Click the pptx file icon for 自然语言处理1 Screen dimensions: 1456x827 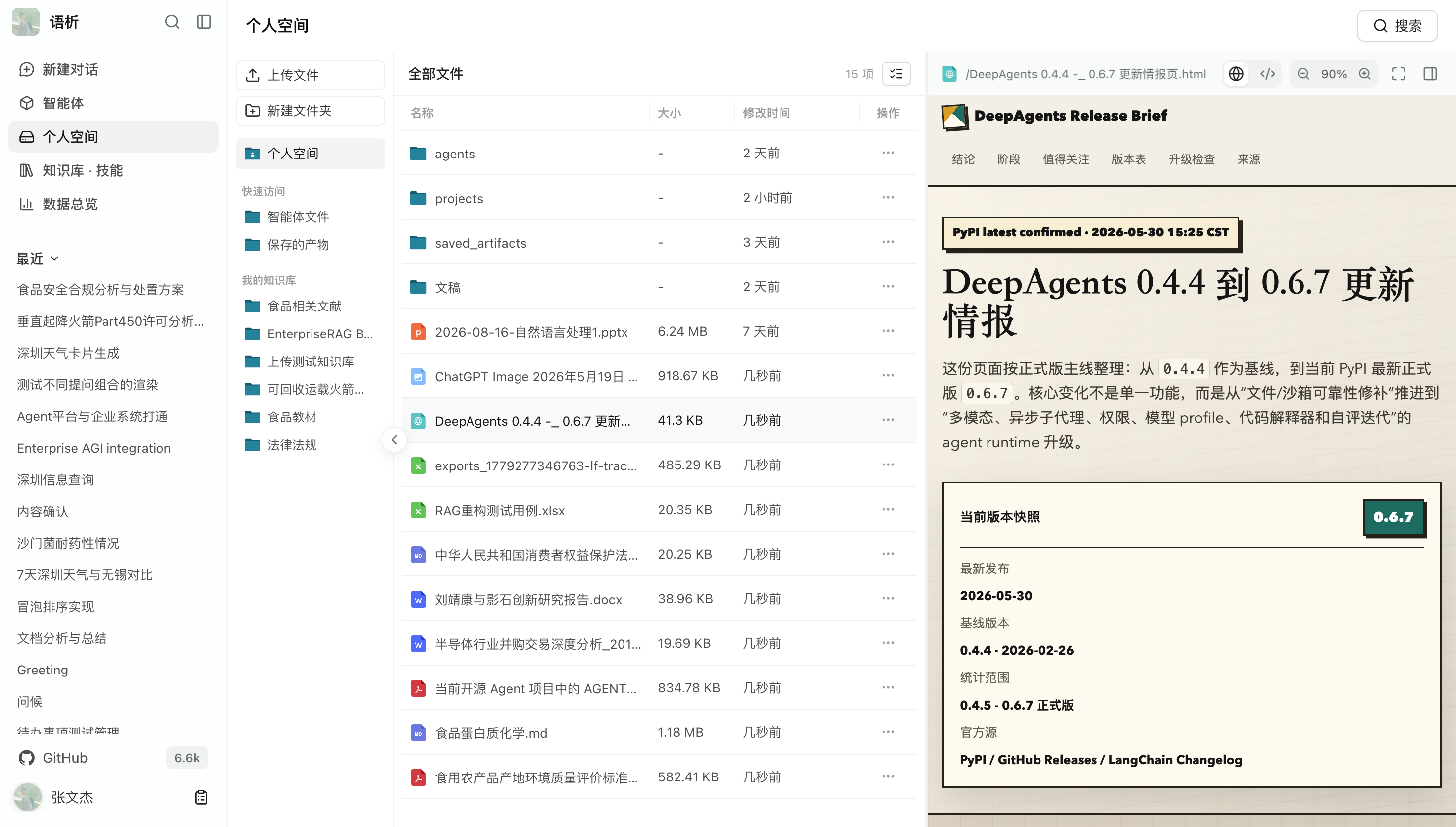point(418,332)
